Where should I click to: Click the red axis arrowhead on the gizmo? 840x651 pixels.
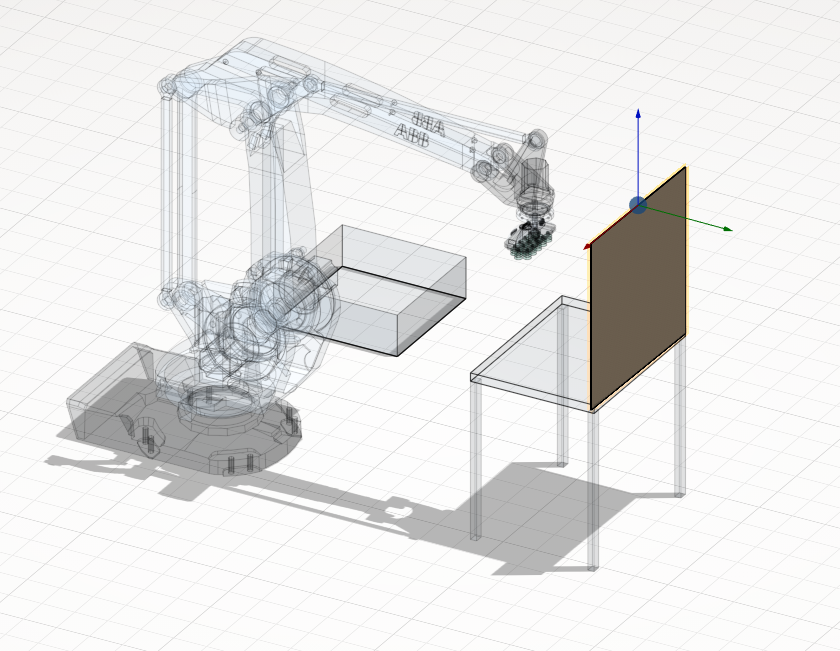coord(588,246)
